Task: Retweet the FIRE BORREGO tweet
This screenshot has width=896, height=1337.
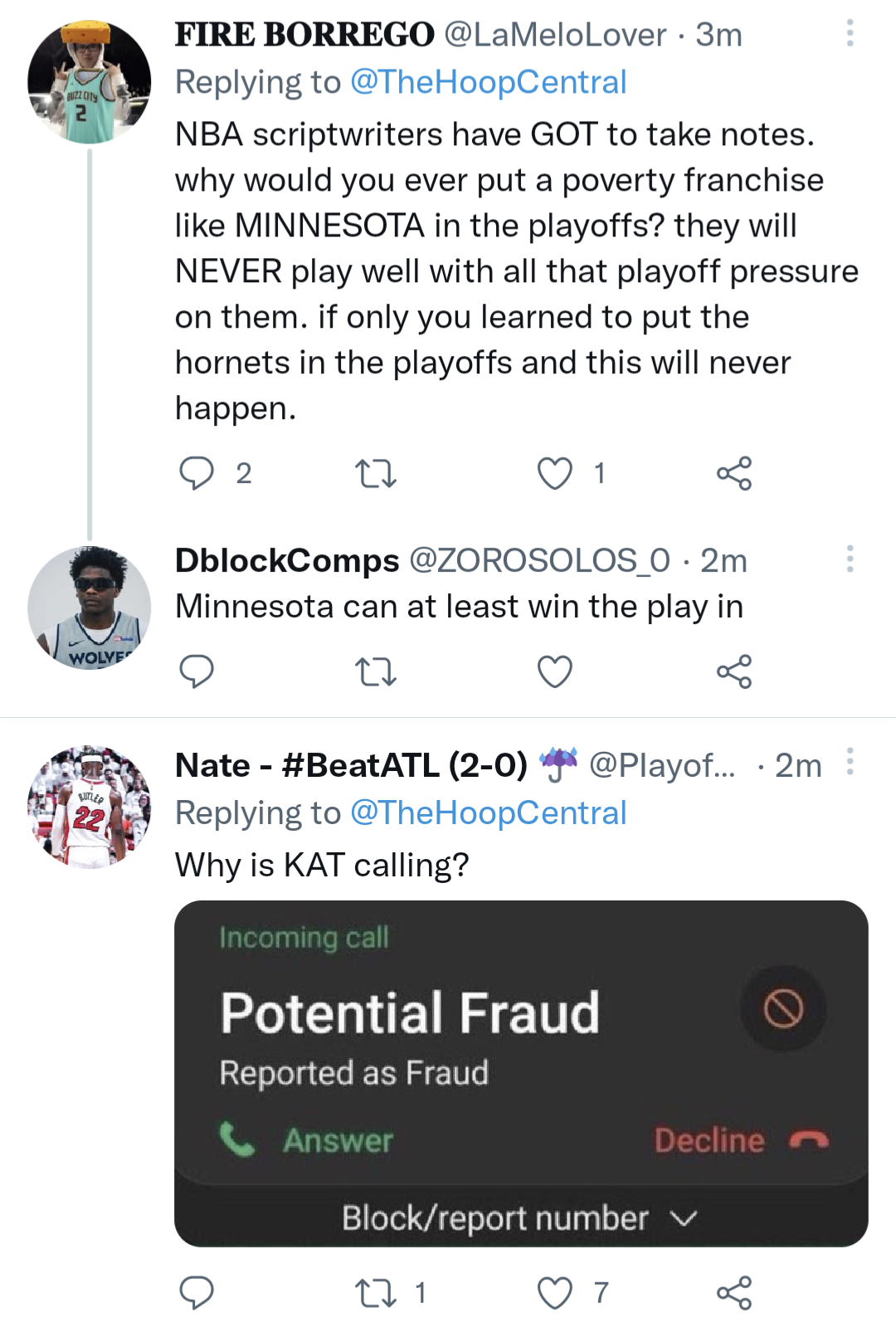Action: (x=376, y=473)
